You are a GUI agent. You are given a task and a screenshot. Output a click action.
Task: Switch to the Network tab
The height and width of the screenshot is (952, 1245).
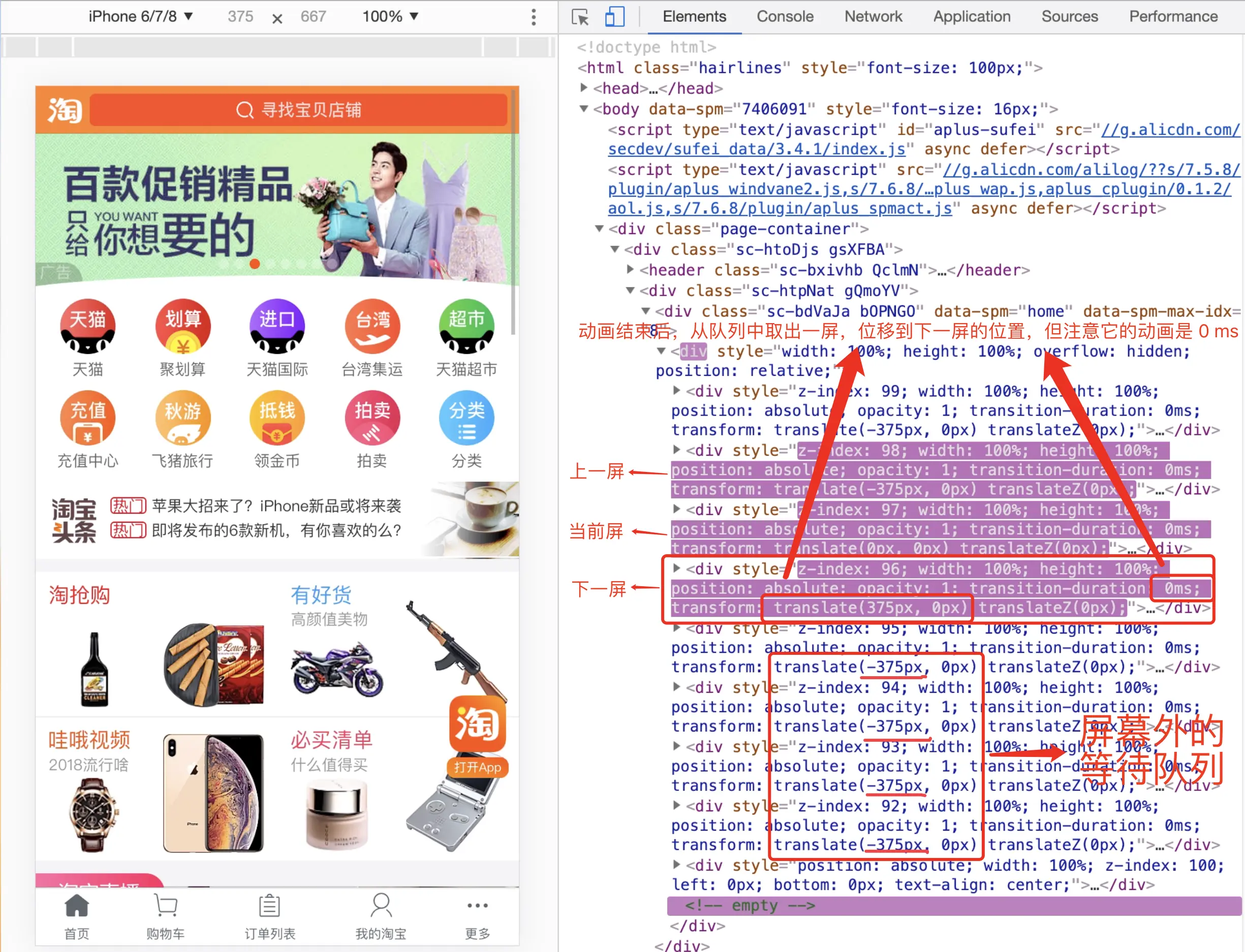[873, 16]
